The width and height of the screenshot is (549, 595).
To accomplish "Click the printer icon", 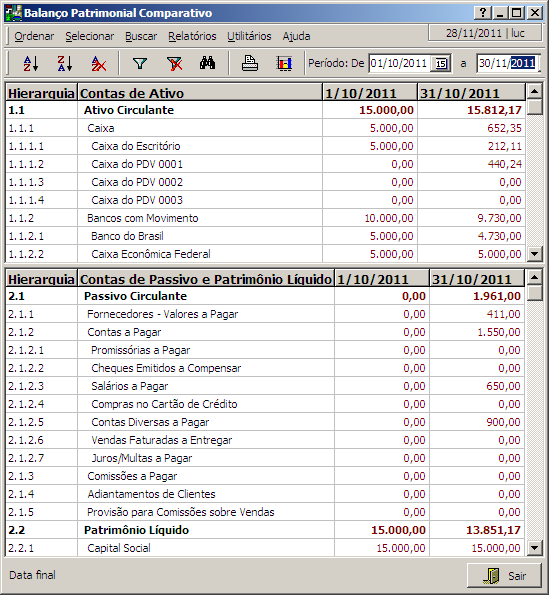I will [x=250, y=63].
